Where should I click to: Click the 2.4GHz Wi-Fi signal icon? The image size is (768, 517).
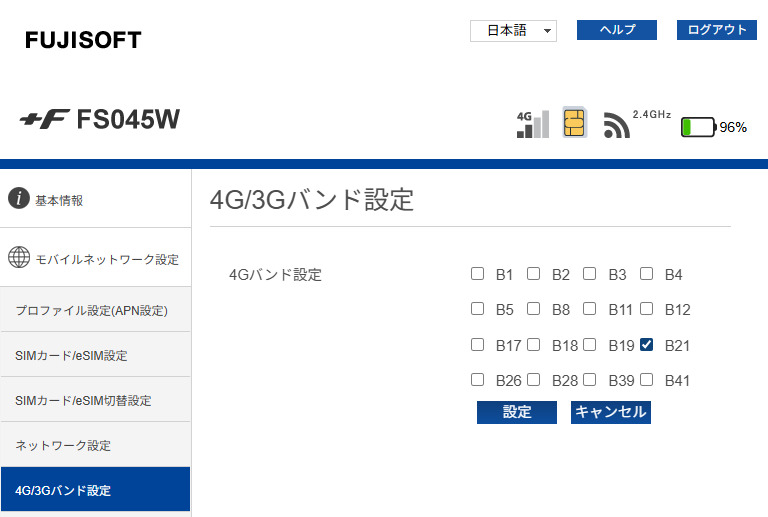(x=617, y=125)
